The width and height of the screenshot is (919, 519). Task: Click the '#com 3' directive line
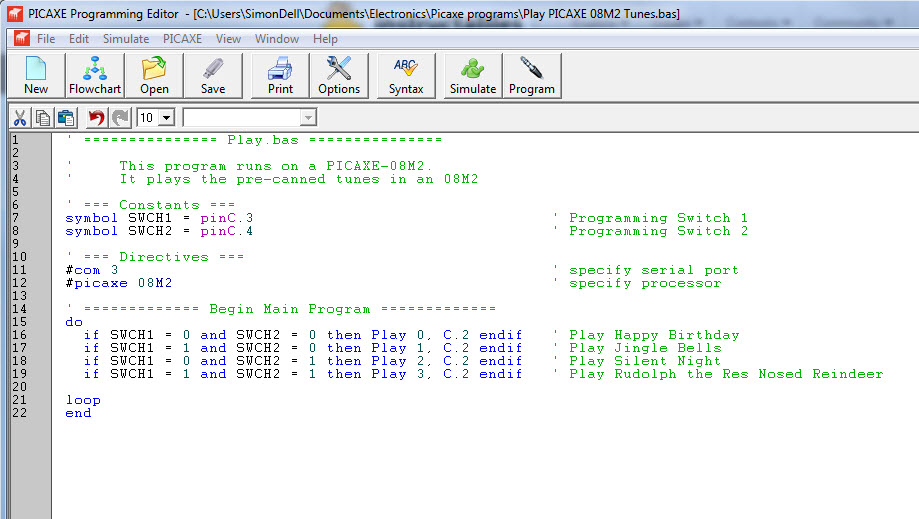pyautogui.click(x=92, y=270)
